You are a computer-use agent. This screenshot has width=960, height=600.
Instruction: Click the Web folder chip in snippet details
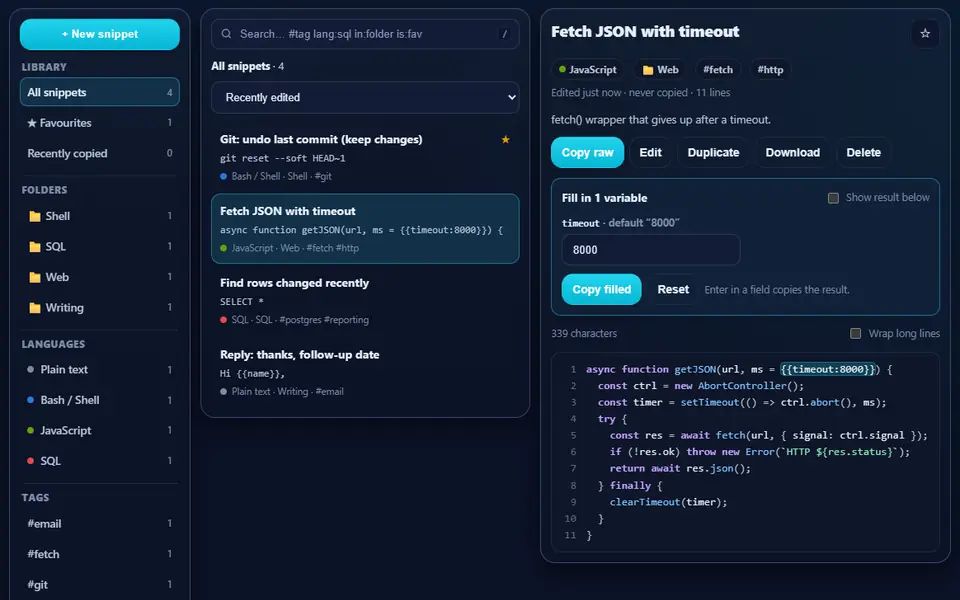pyautogui.click(x=660, y=70)
